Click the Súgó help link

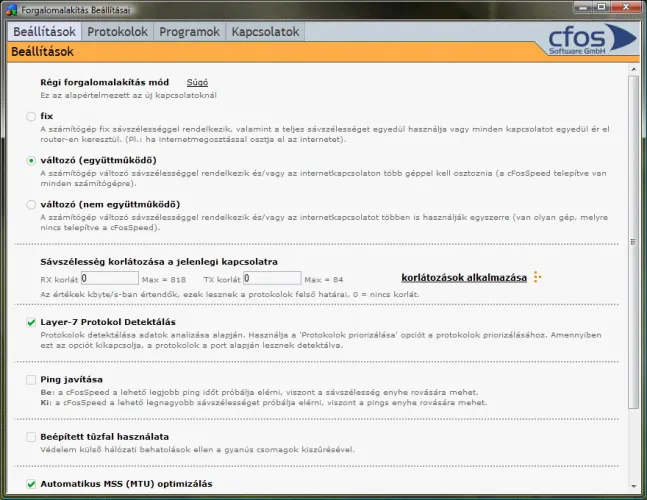pyautogui.click(x=197, y=82)
